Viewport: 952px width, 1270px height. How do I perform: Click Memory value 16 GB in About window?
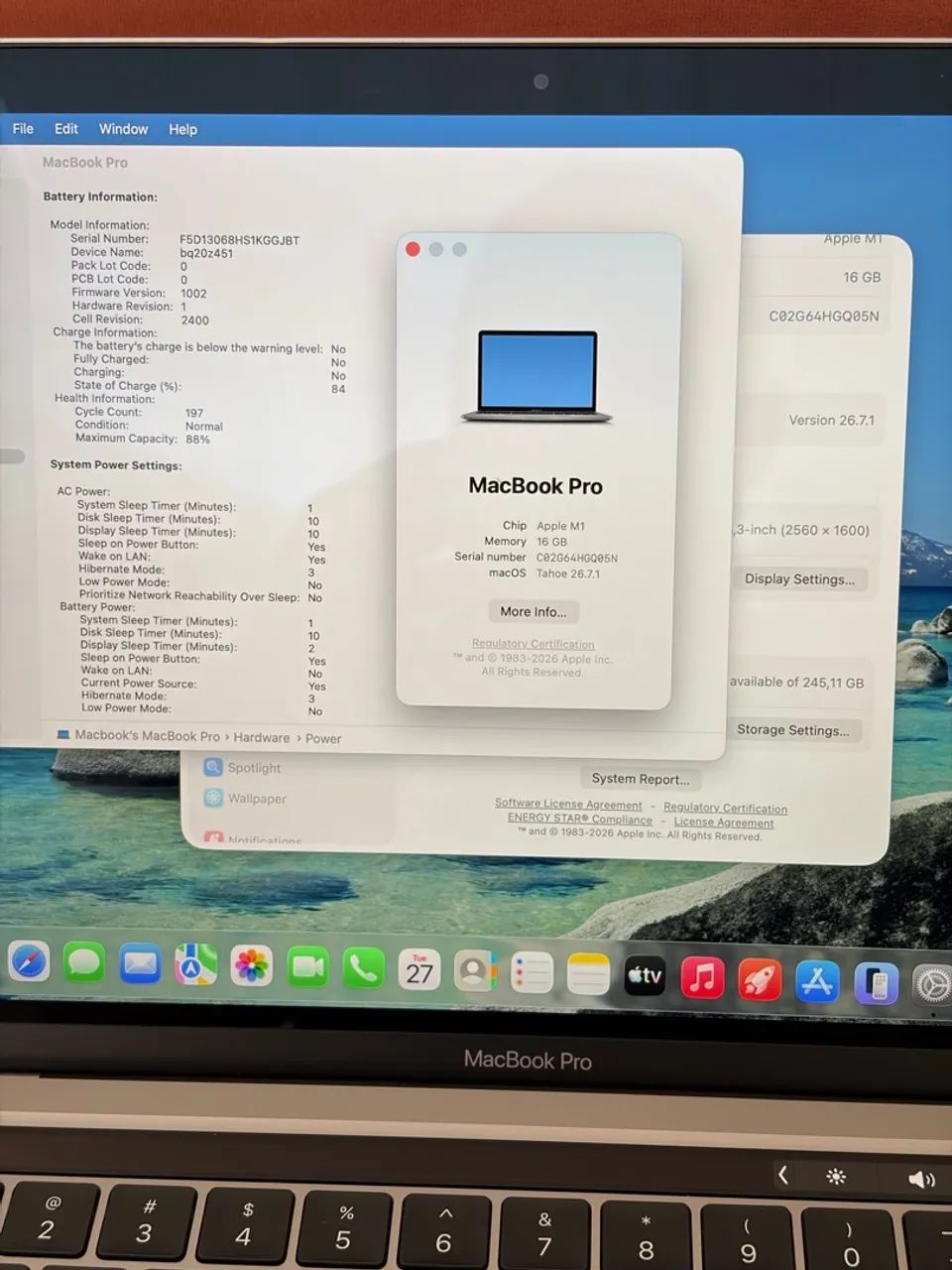point(551,542)
